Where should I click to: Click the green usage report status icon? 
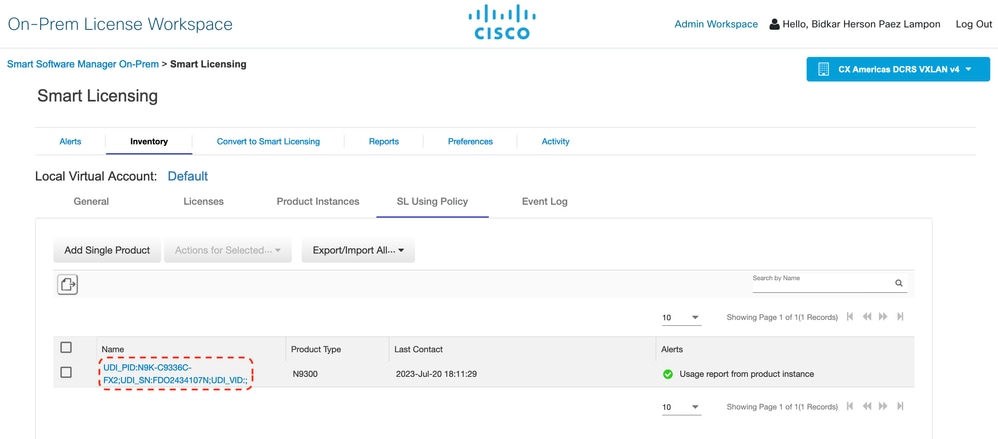pyautogui.click(x=668, y=374)
